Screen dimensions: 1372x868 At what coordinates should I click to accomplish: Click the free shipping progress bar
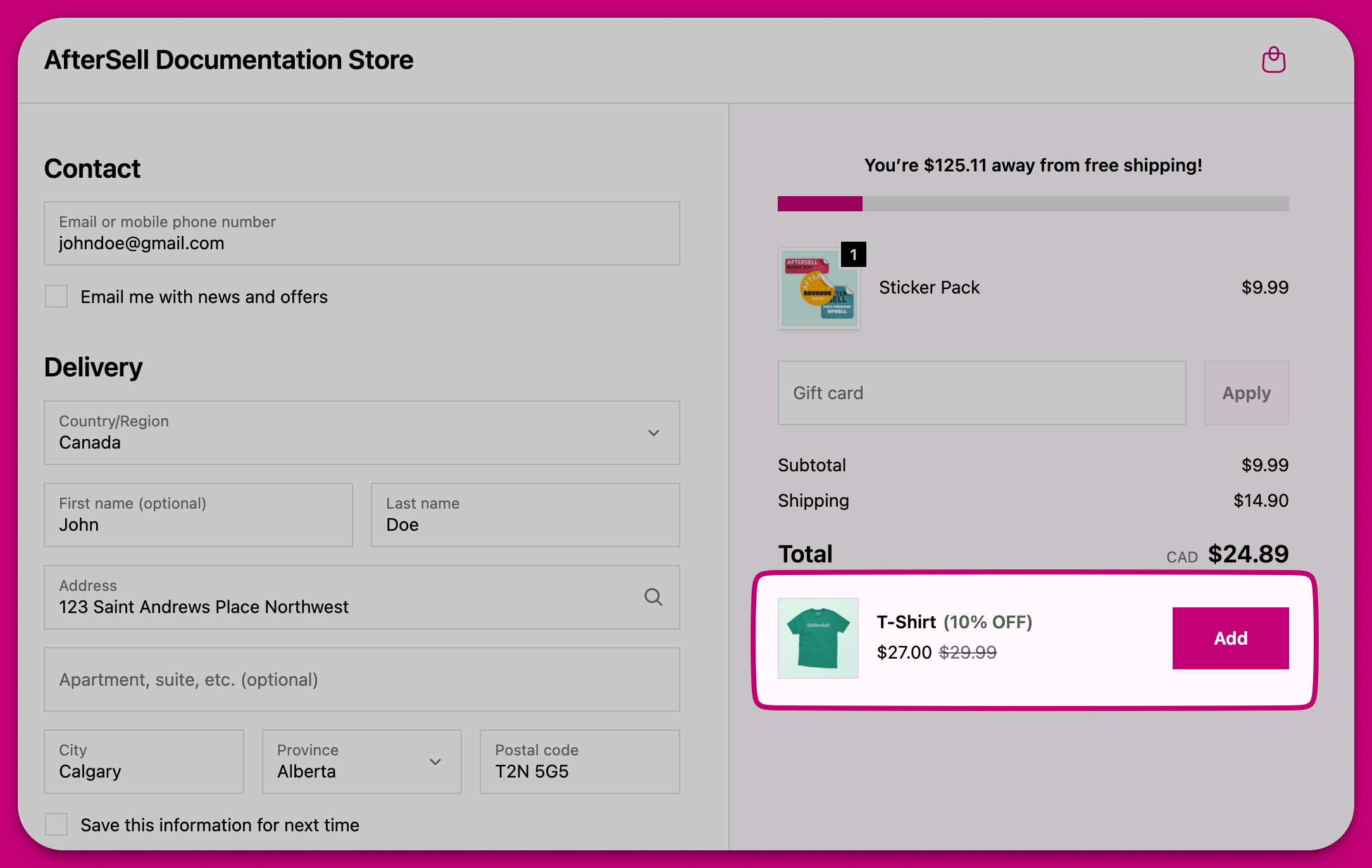tap(1033, 204)
